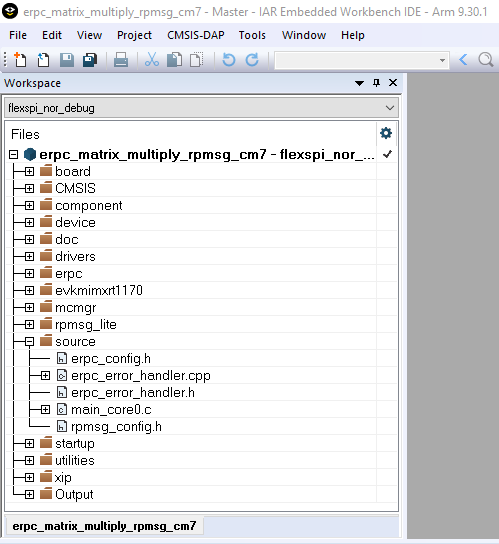
Task: Open the flexspi_nor_debug configuration dropdown
Action: pos(201,108)
